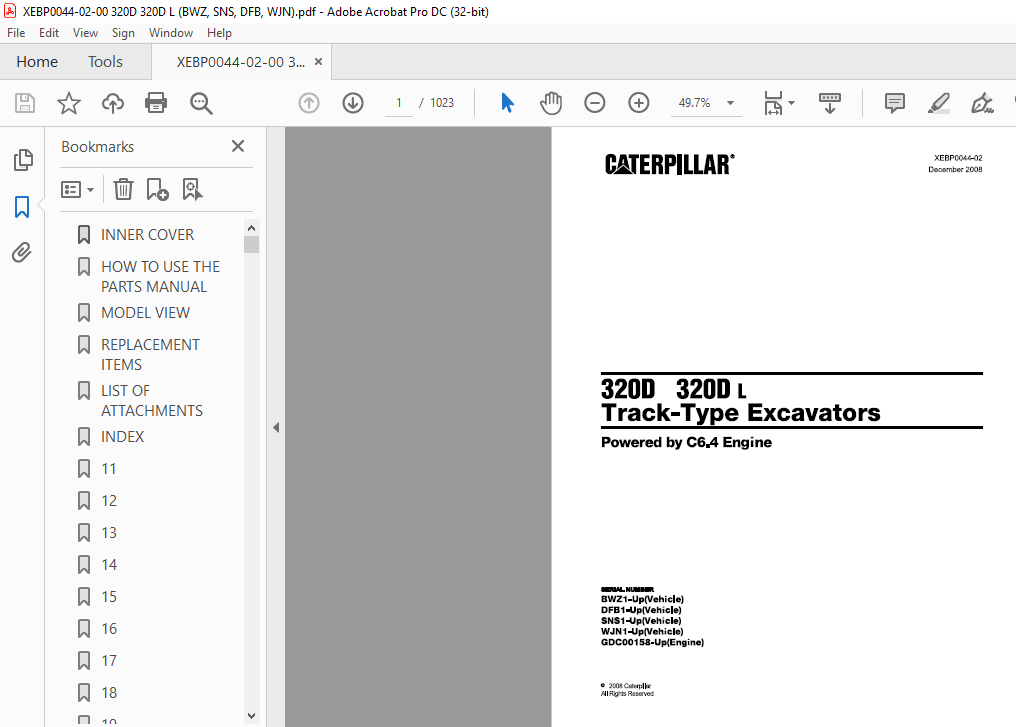
Task: Open the sign document pen tool
Action: tap(982, 103)
